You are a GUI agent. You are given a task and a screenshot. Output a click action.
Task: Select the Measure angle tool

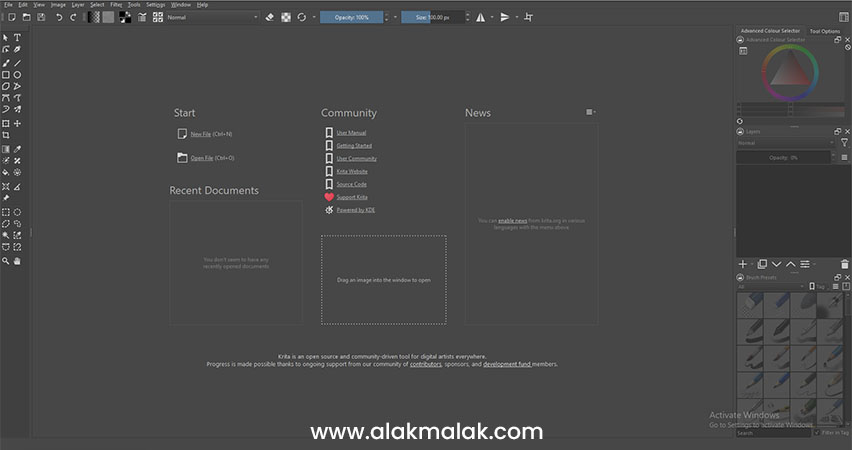click(17, 187)
